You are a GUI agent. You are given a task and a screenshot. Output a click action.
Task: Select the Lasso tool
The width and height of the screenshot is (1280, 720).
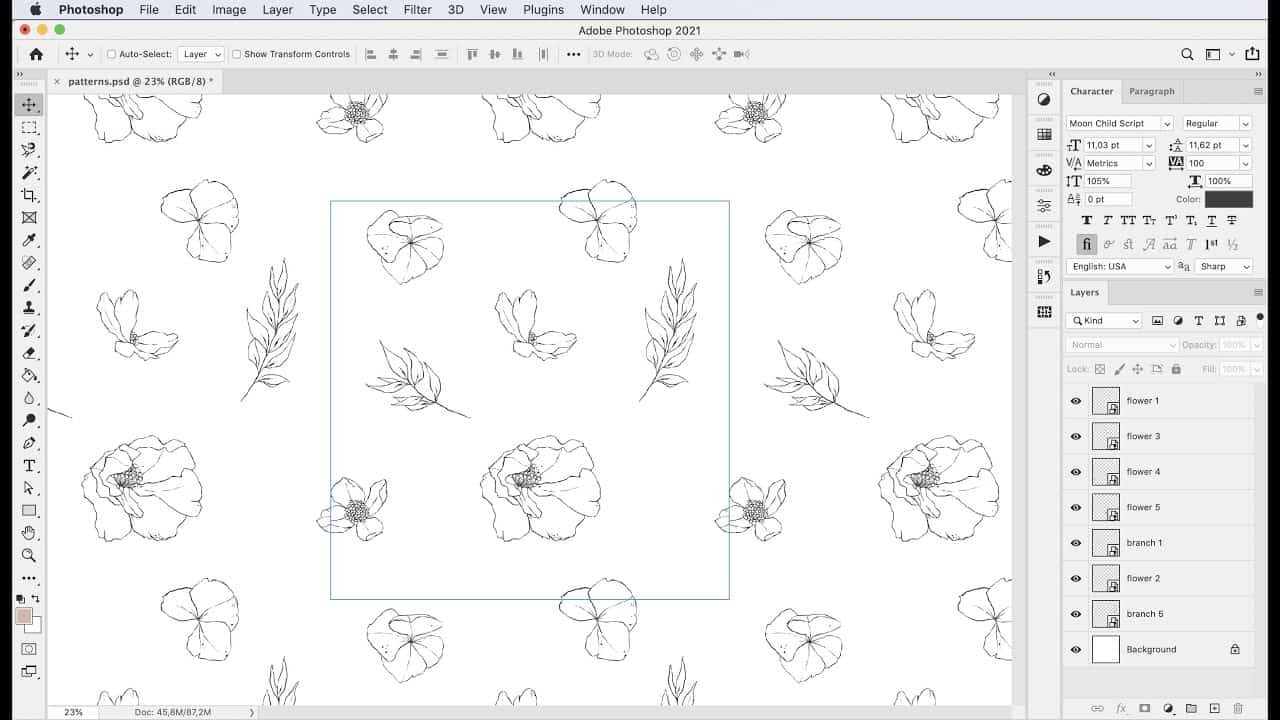(x=29, y=150)
